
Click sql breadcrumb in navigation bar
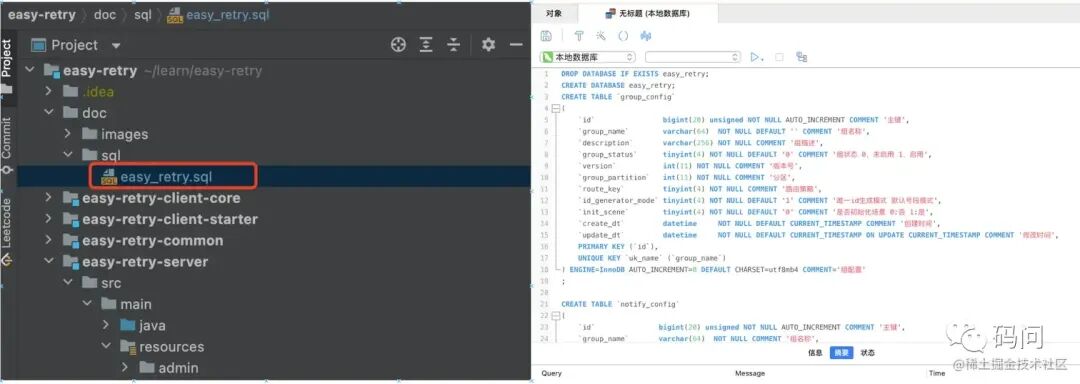[x=143, y=14]
